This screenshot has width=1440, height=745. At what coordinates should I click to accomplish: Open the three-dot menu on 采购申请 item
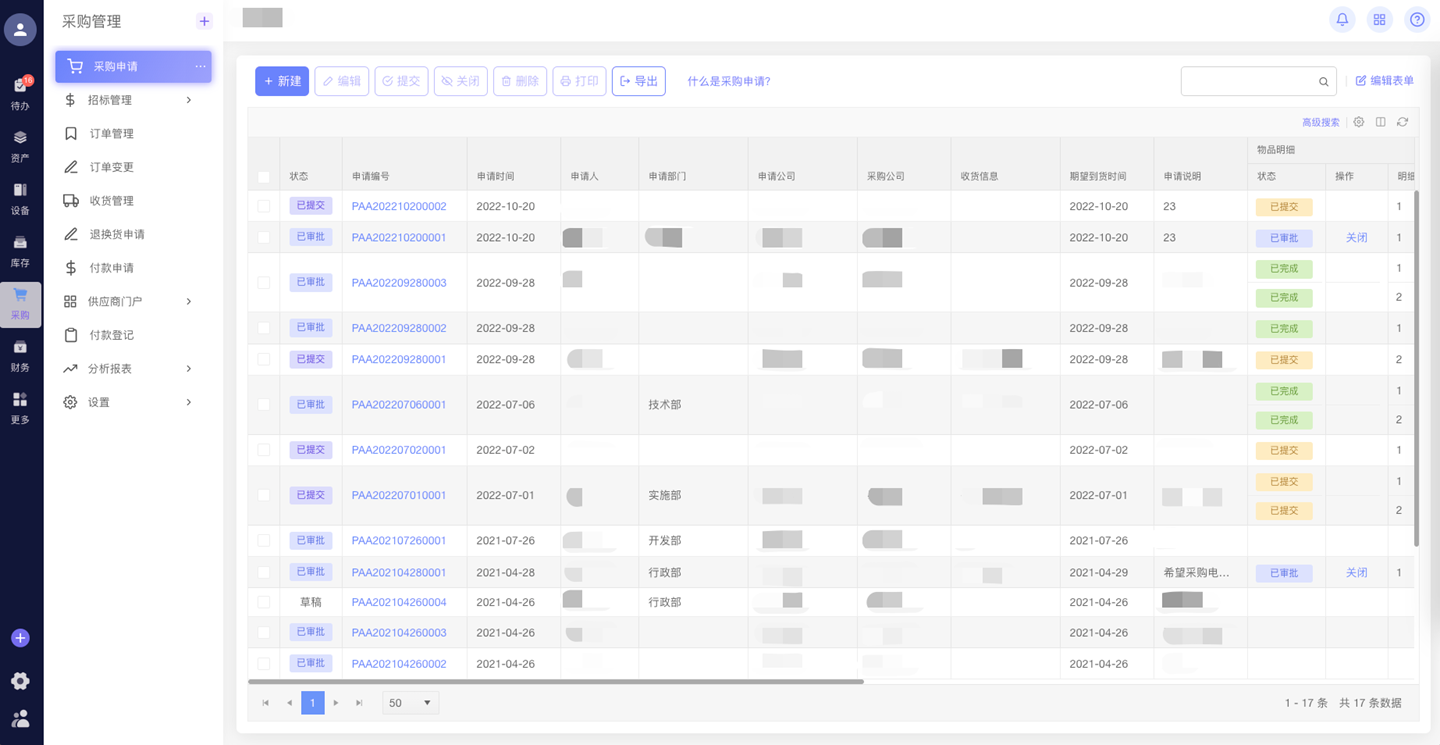pyautogui.click(x=201, y=66)
